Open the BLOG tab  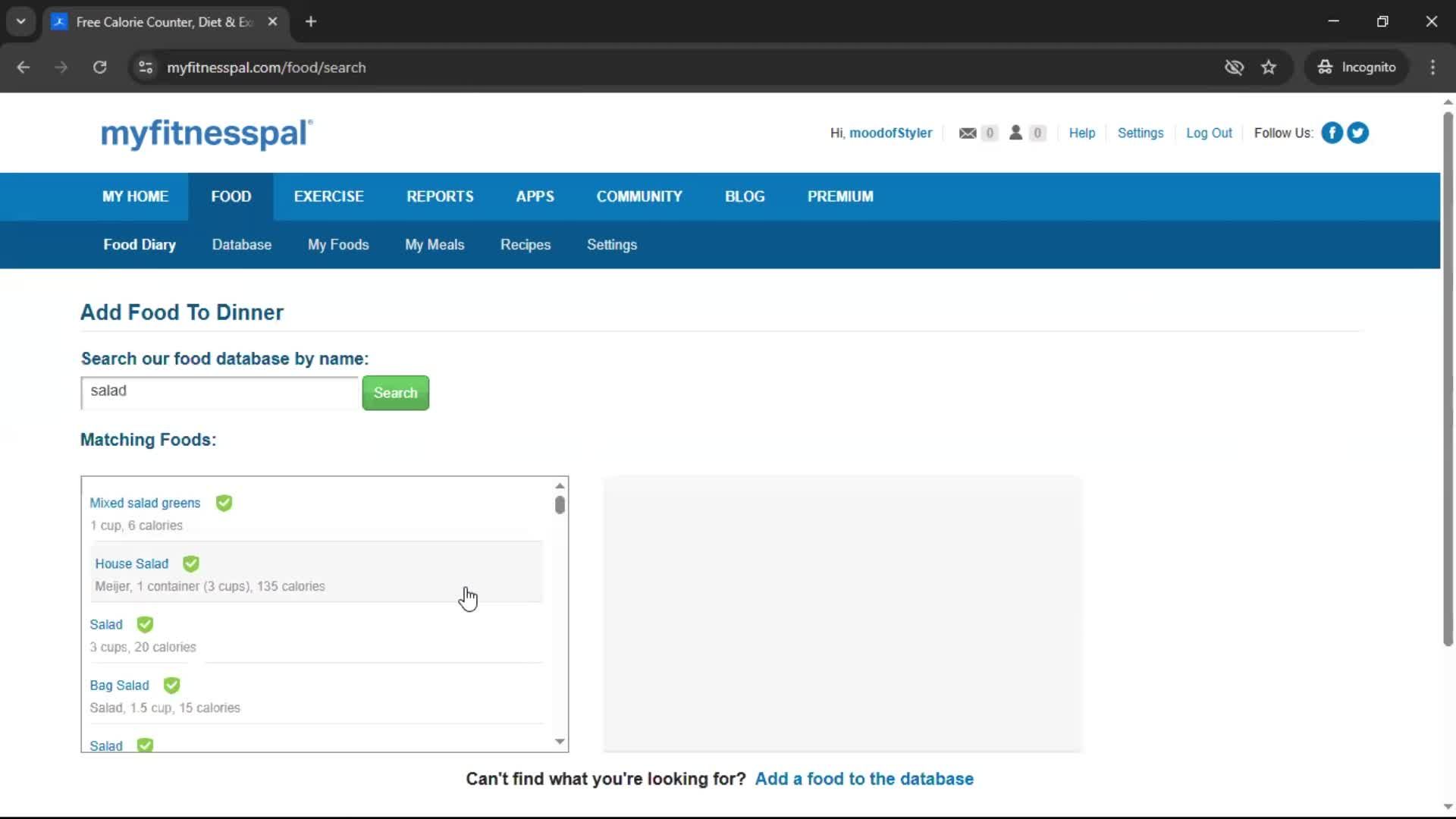click(x=745, y=196)
